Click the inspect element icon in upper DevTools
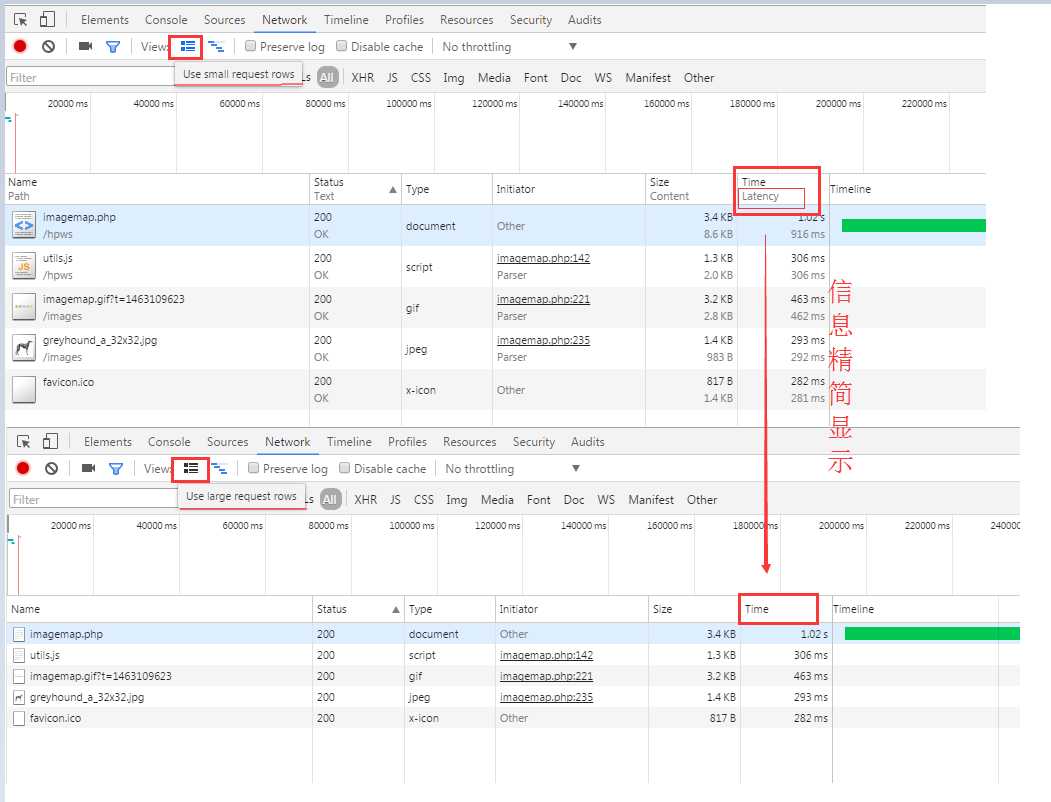Viewport: 1051px width, 802px height. 21,19
